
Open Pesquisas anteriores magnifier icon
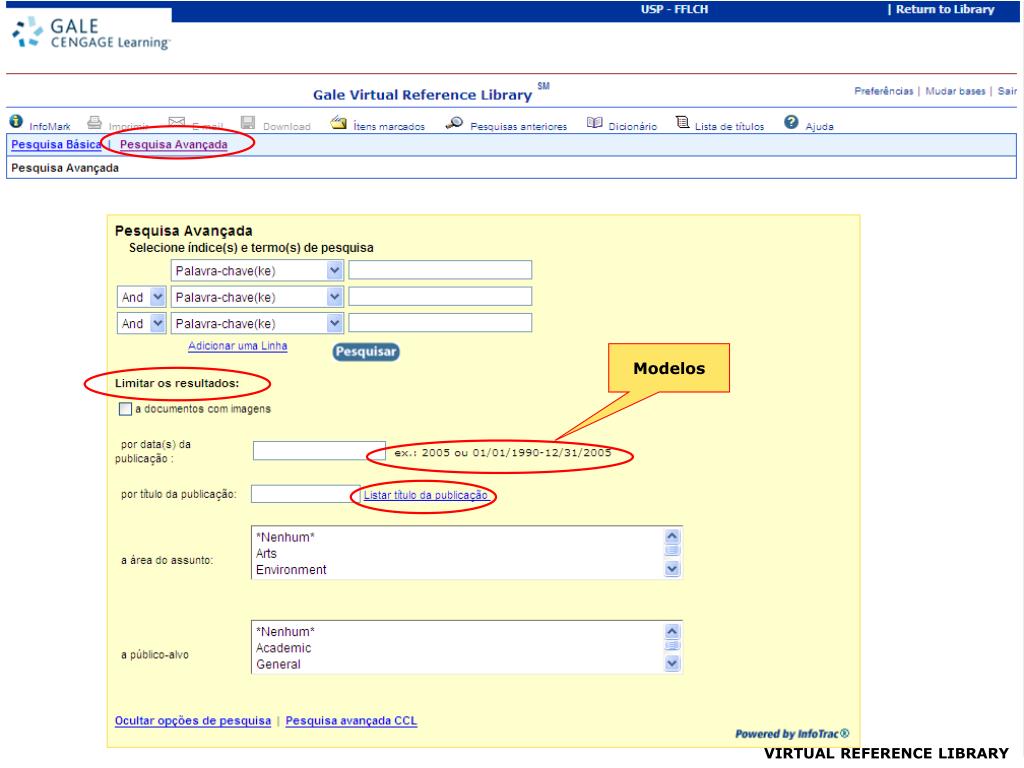click(x=454, y=123)
